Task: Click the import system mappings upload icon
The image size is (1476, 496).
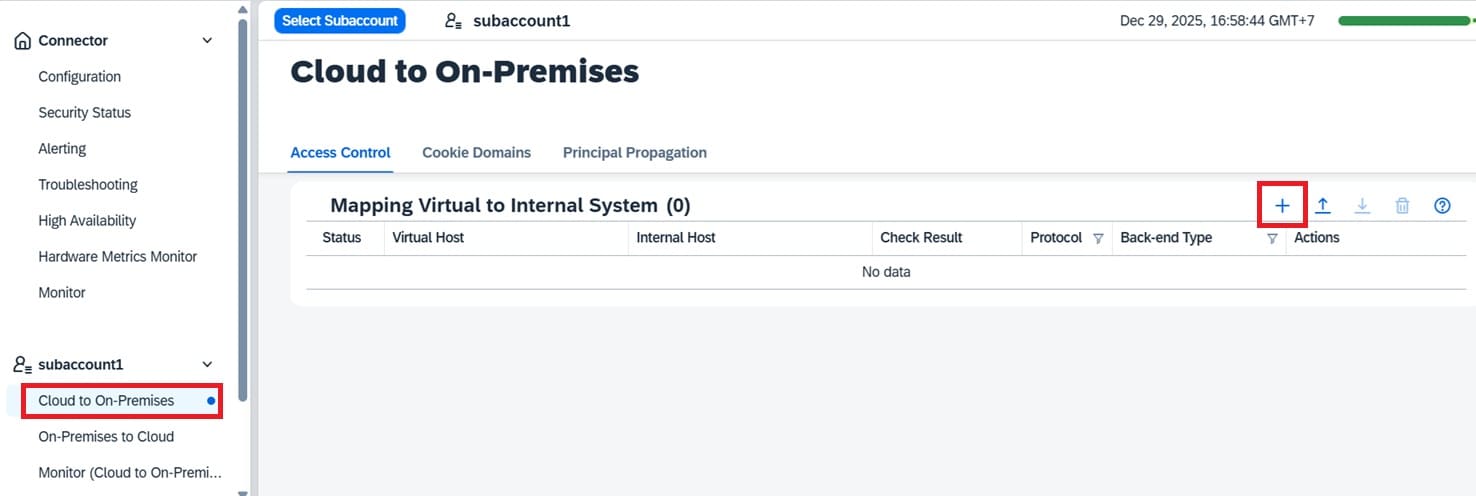Action: [x=1322, y=206]
